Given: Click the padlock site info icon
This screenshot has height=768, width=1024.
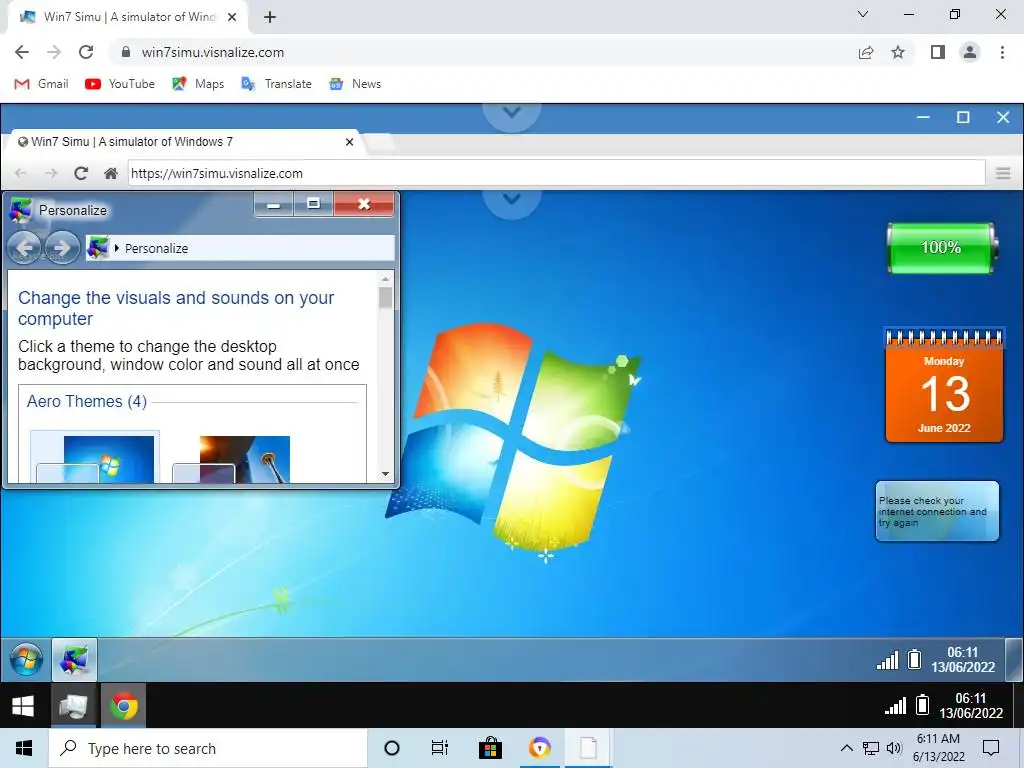Looking at the screenshot, I should [x=126, y=52].
